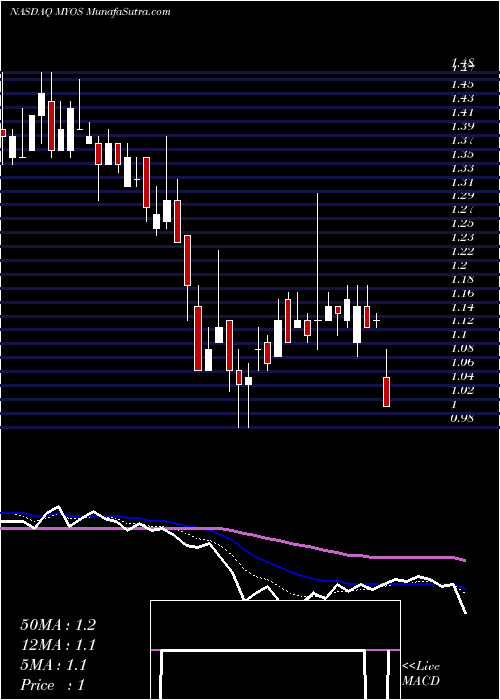Select the 1.37 price axis label

point(462,141)
